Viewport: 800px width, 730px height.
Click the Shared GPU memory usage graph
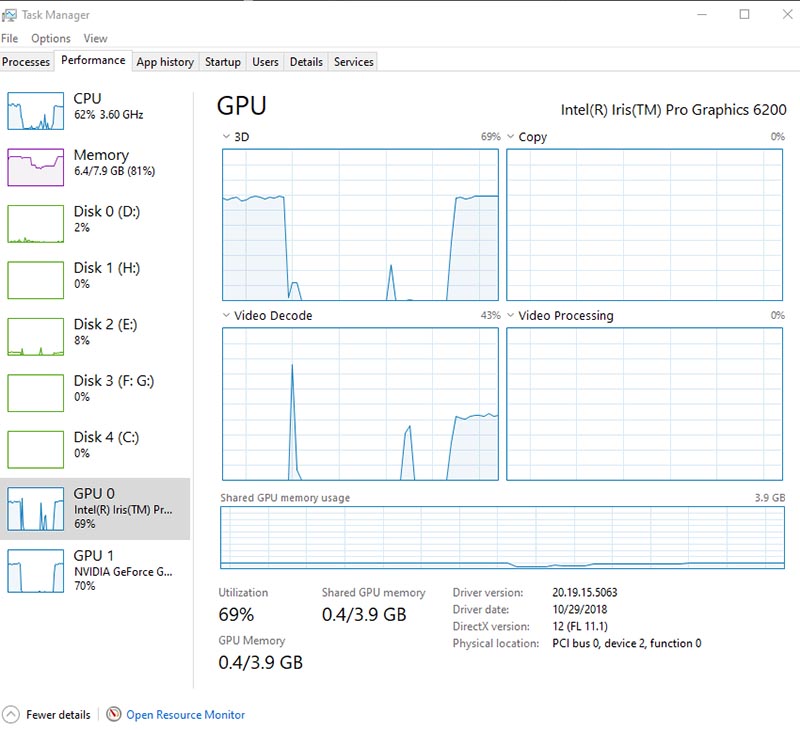coord(503,537)
